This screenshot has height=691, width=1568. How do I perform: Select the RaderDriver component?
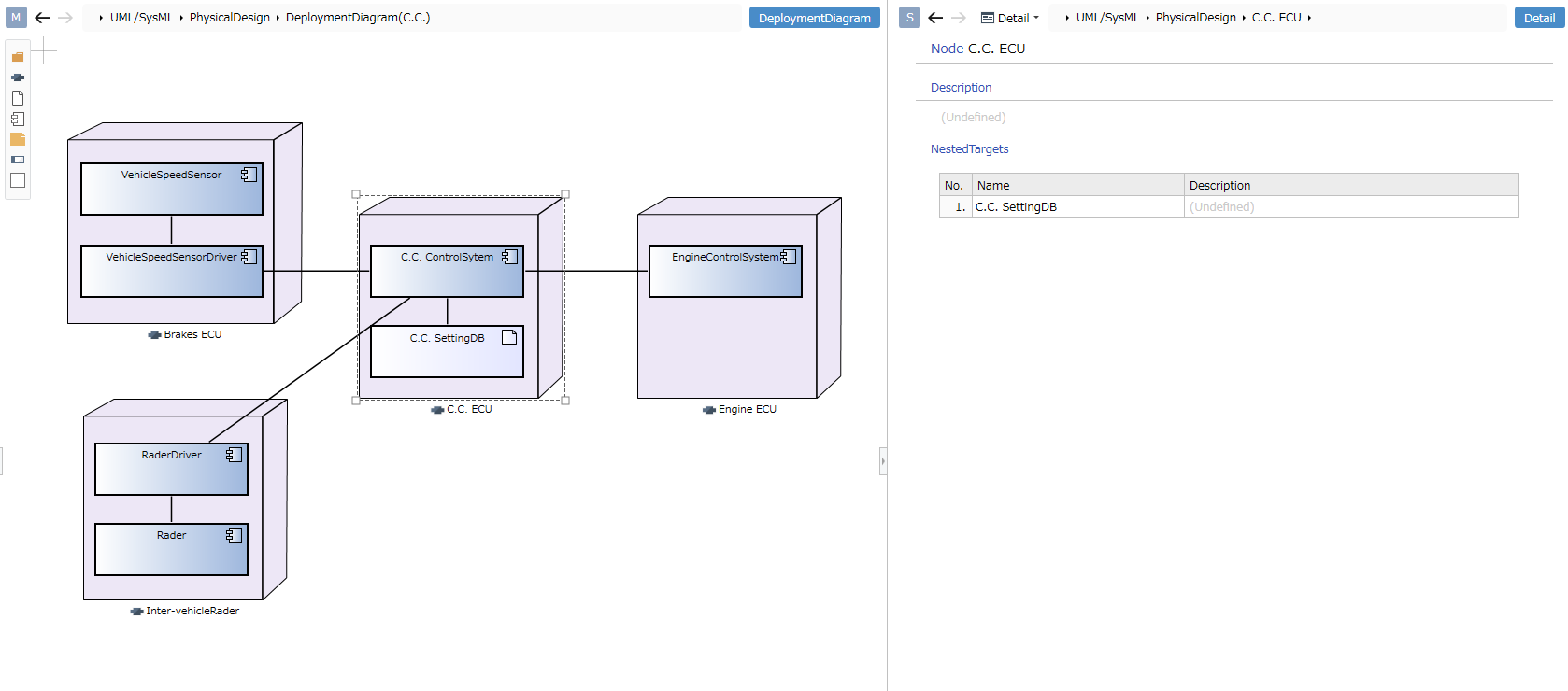[x=171, y=470]
